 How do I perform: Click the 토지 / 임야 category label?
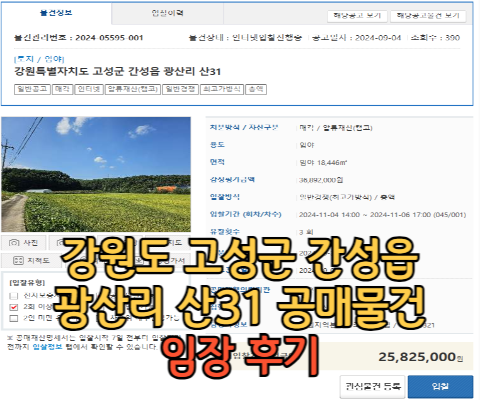[39, 59]
